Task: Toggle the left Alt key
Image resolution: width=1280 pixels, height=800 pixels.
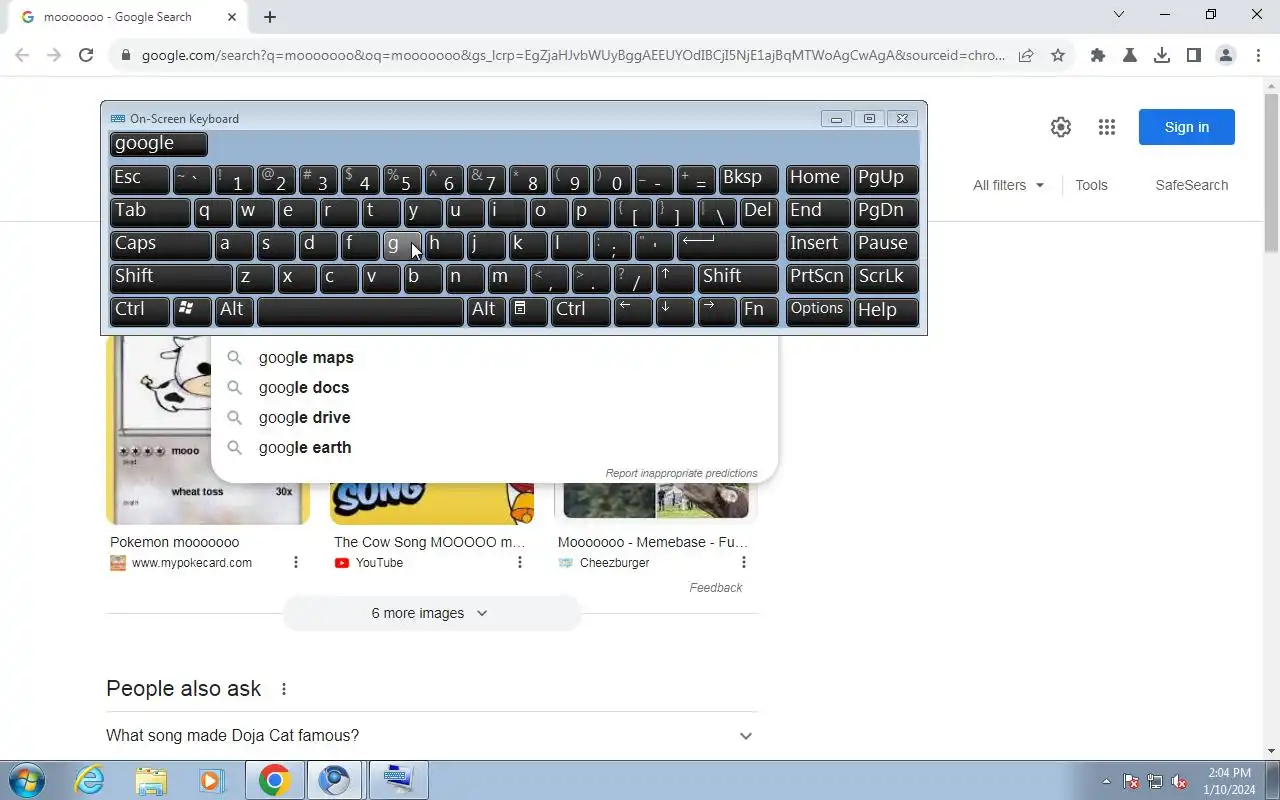Action: [234, 311]
